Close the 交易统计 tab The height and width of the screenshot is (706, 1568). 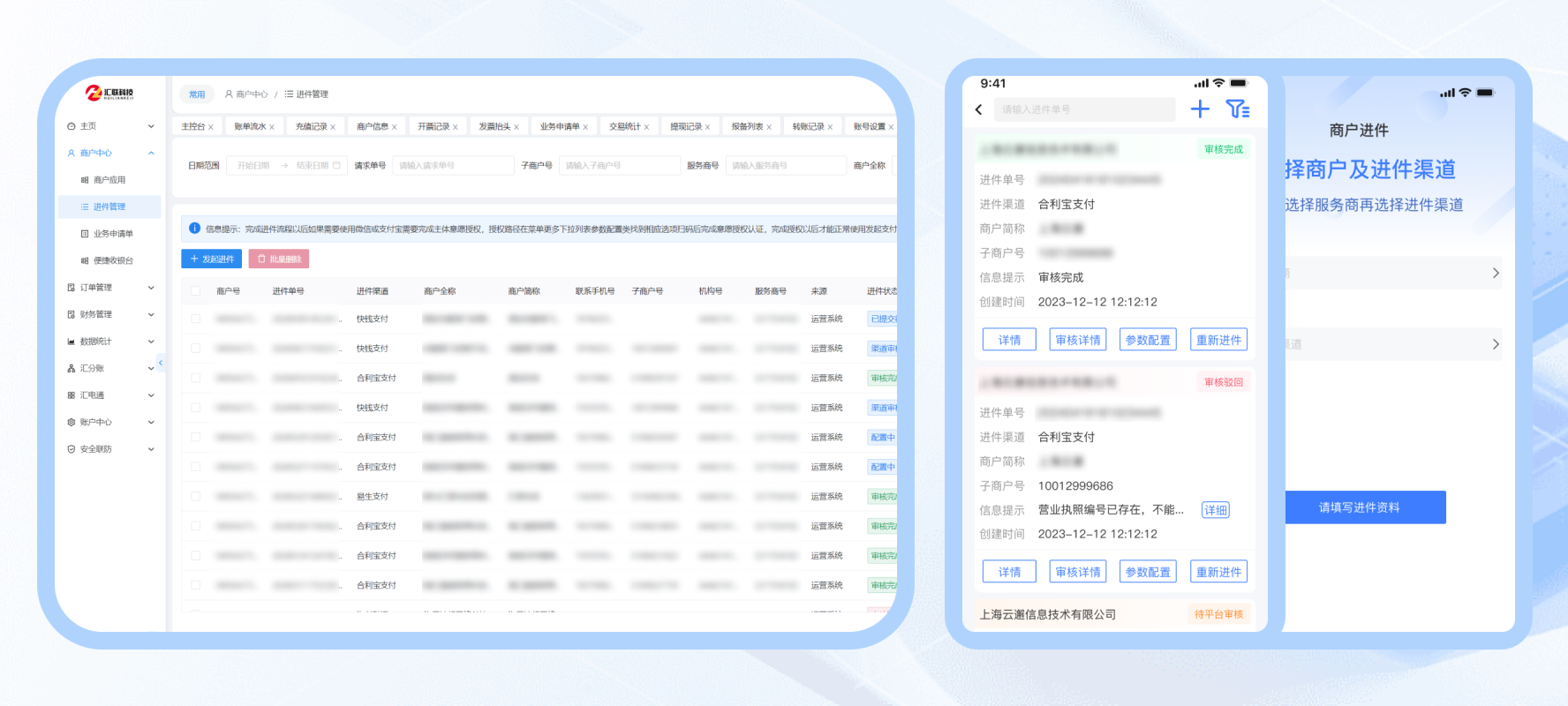tap(646, 127)
